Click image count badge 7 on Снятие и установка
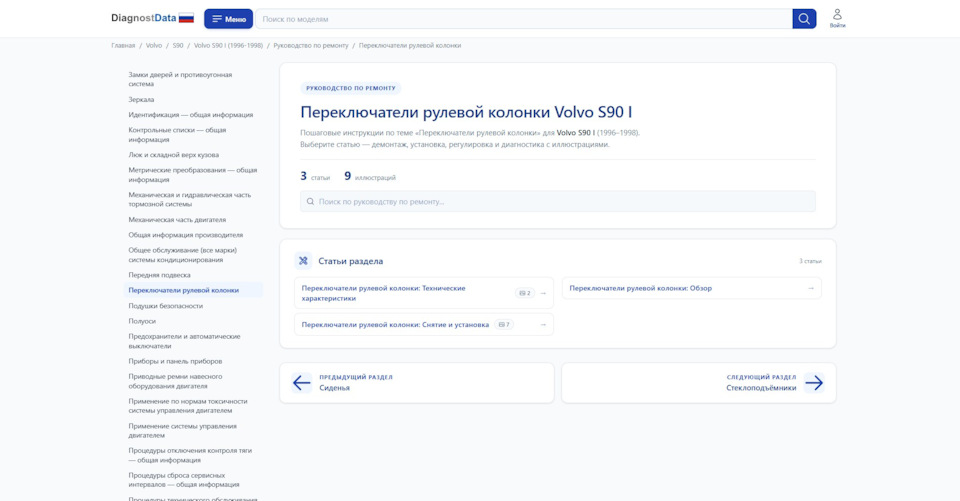 504,325
